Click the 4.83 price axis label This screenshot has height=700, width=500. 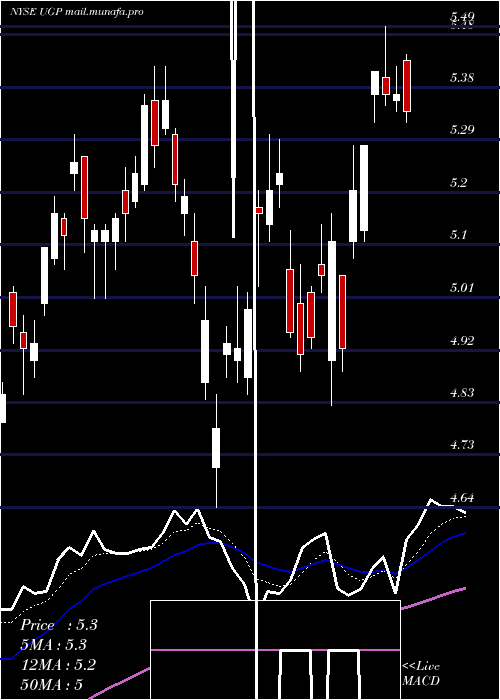(x=462, y=392)
